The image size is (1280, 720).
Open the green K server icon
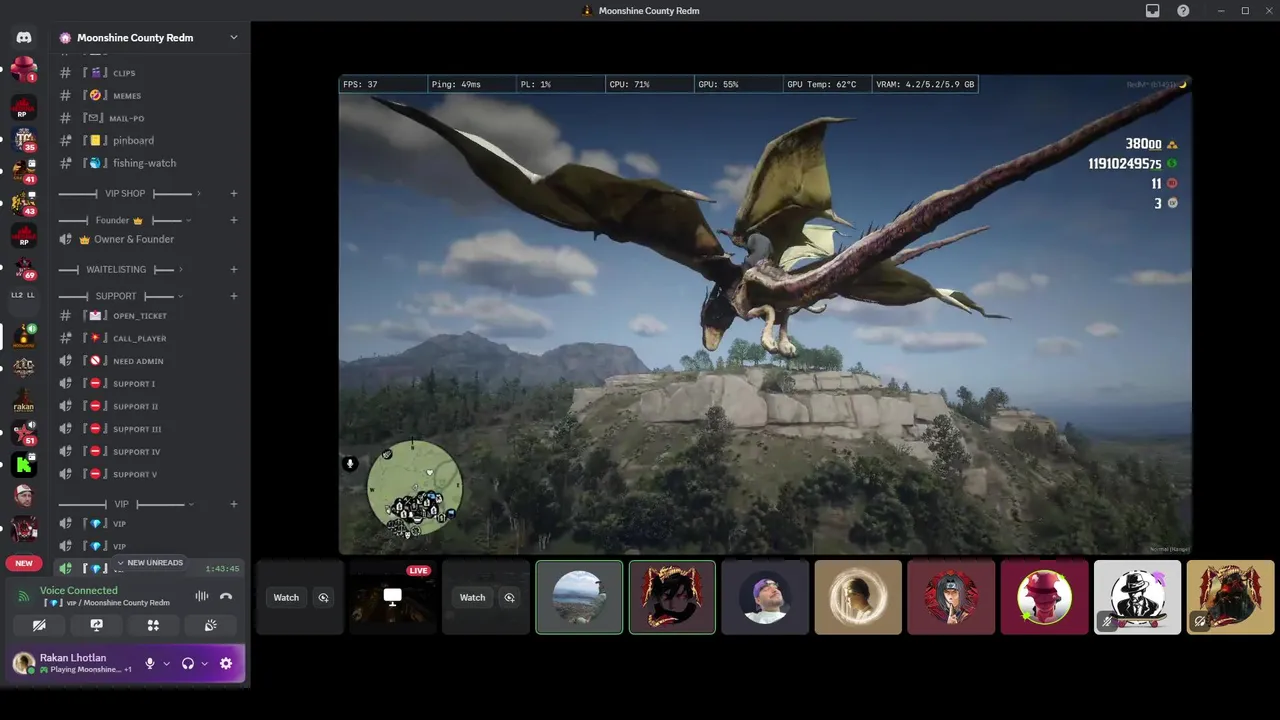click(x=24, y=465)
